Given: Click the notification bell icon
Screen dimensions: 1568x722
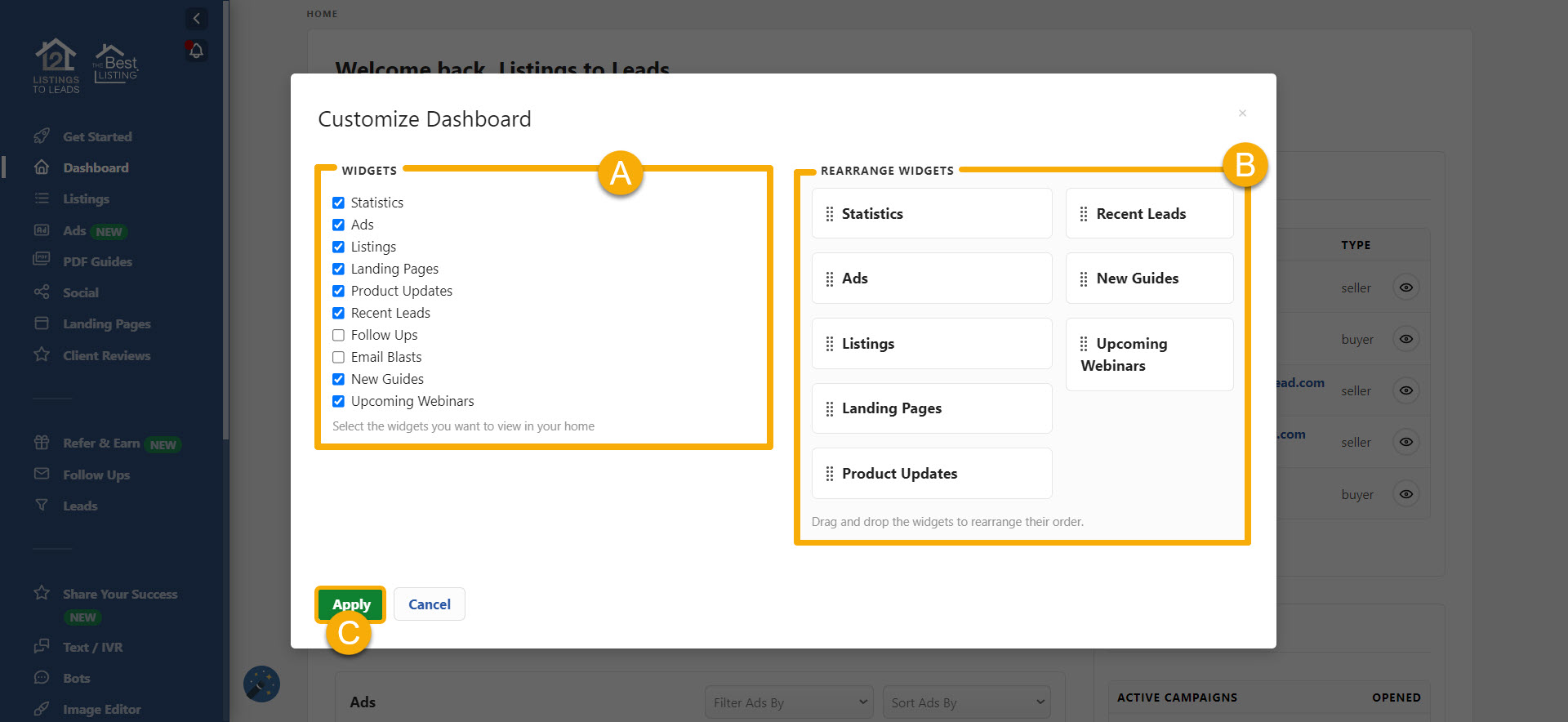Looking at the screenshot, I should click(x=196, y=51).
